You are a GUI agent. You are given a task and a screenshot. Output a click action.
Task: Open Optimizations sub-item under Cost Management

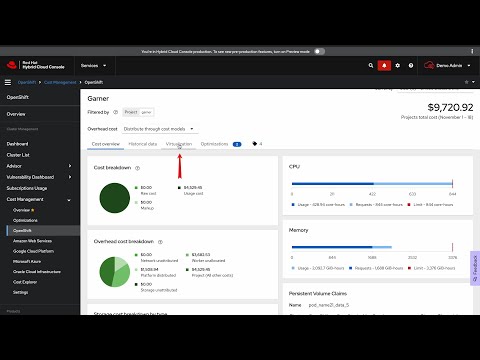(25, 220)
